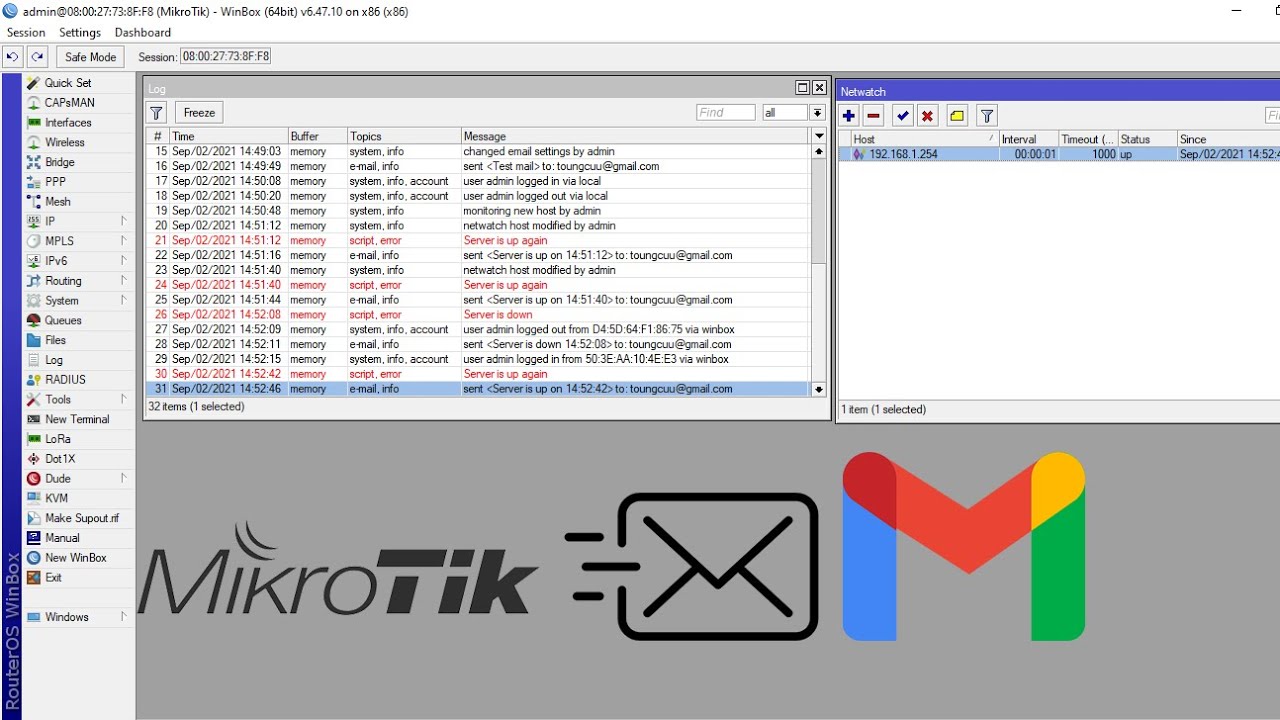Expand the Windows submenu
Image resolution: width=1280 pixels, height=720 pixels.
tap(78, 617)
